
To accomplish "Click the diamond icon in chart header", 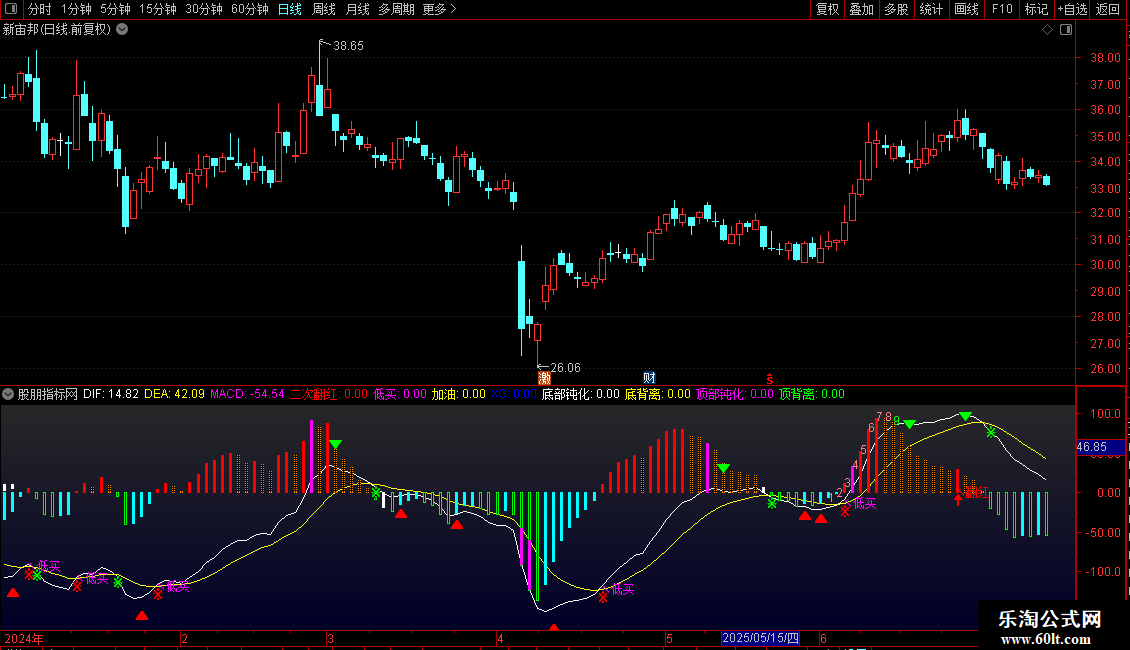I will (x=1047, y=30).
